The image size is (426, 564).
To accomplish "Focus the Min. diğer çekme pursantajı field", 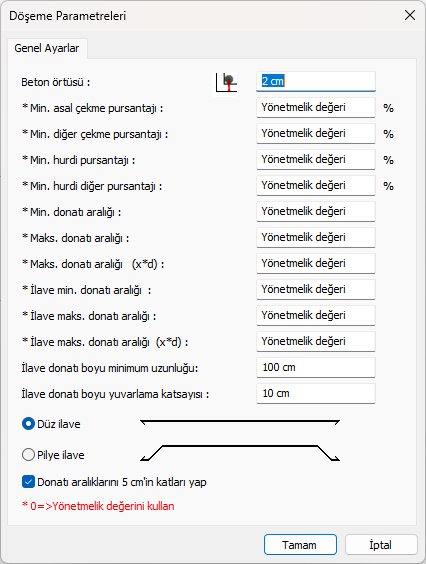I will click(x=316, y=133).
